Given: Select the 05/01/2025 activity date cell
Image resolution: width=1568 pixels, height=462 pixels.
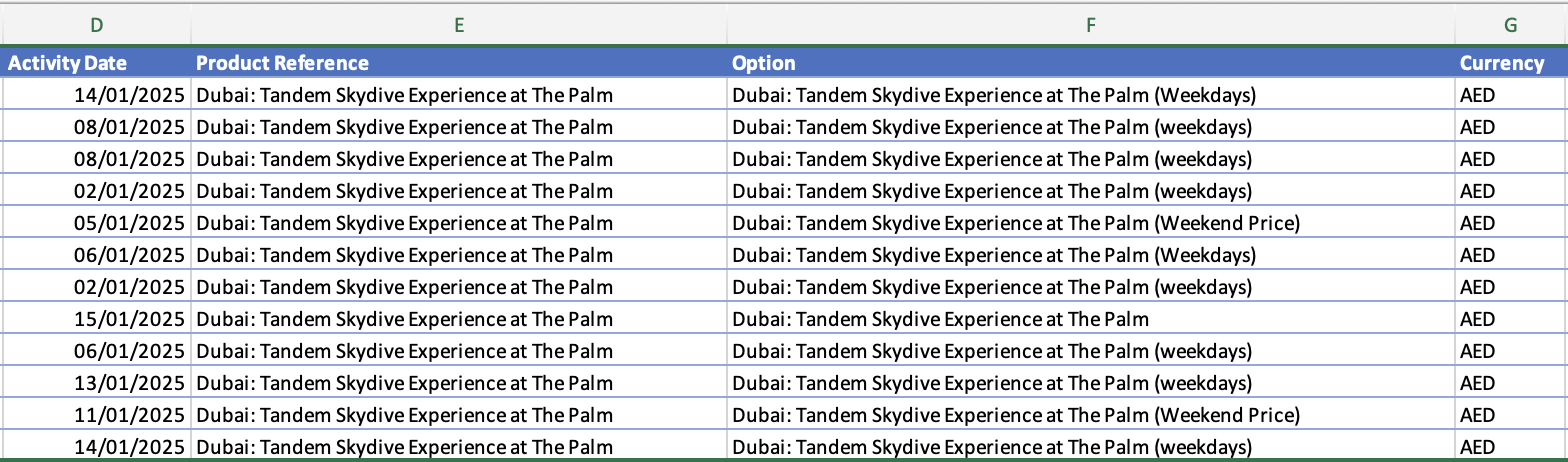Looking at the screenshot, I should tap(96, 223).
